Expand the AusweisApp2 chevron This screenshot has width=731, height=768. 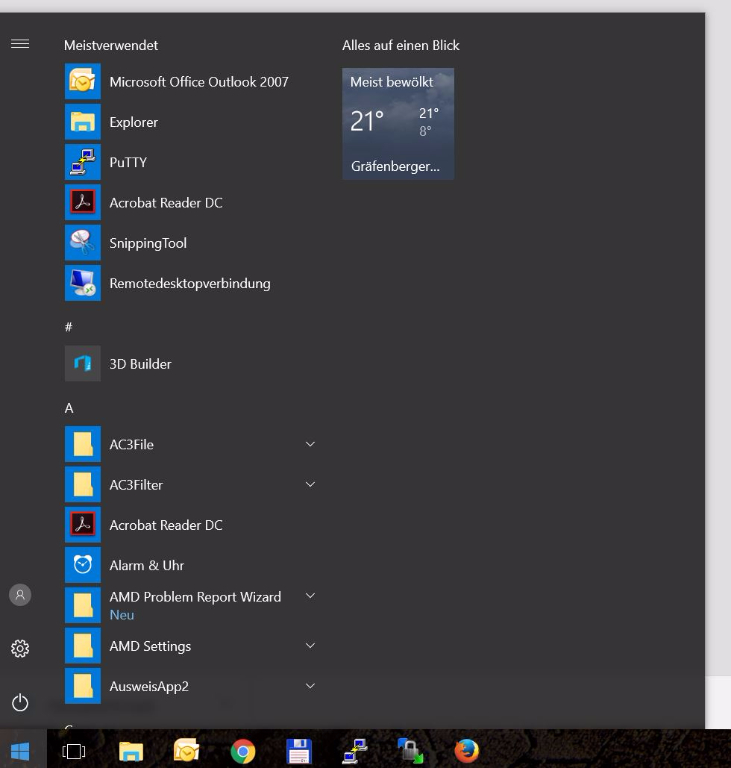[x=310, y=686]
